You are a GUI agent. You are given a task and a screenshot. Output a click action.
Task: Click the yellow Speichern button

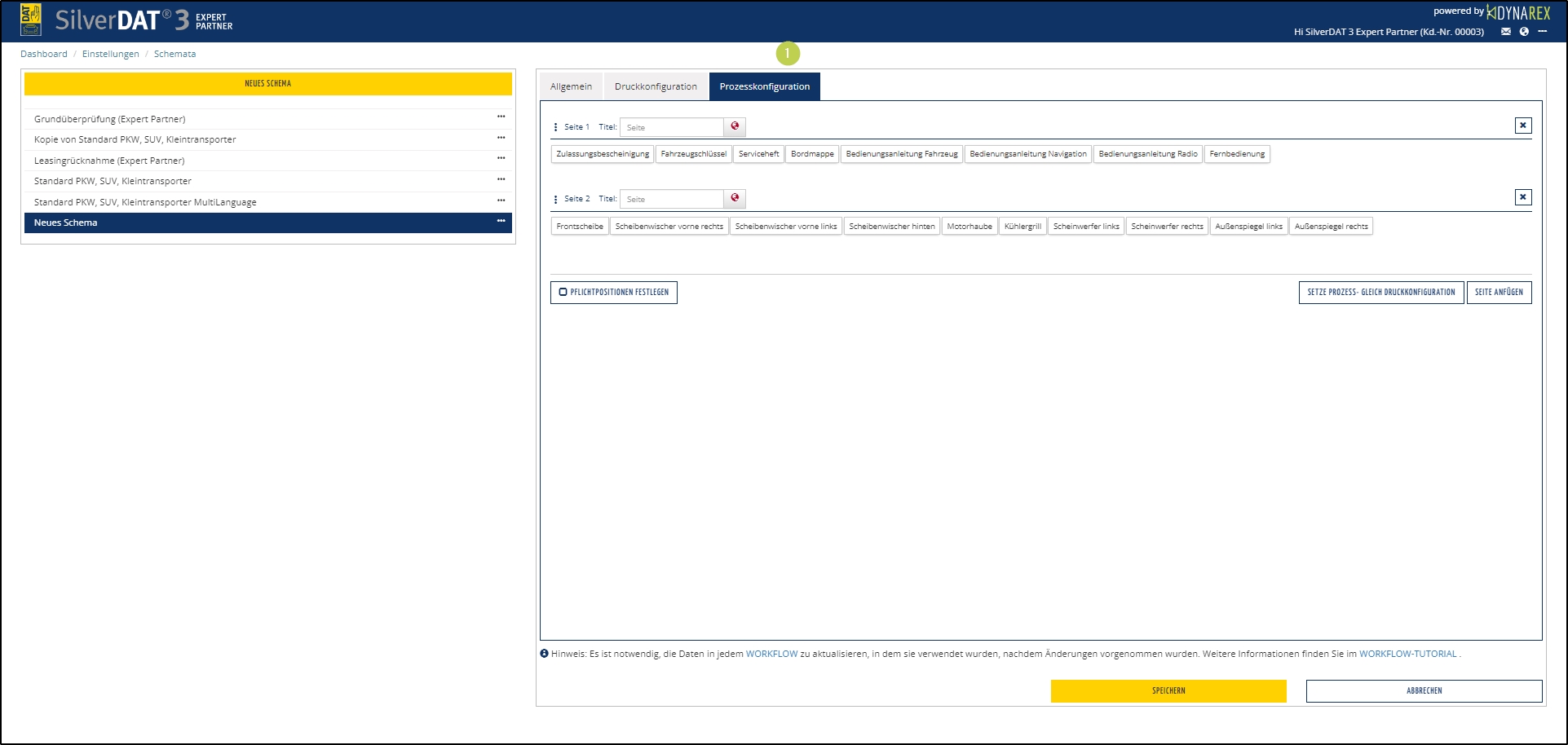point(1168,690)
